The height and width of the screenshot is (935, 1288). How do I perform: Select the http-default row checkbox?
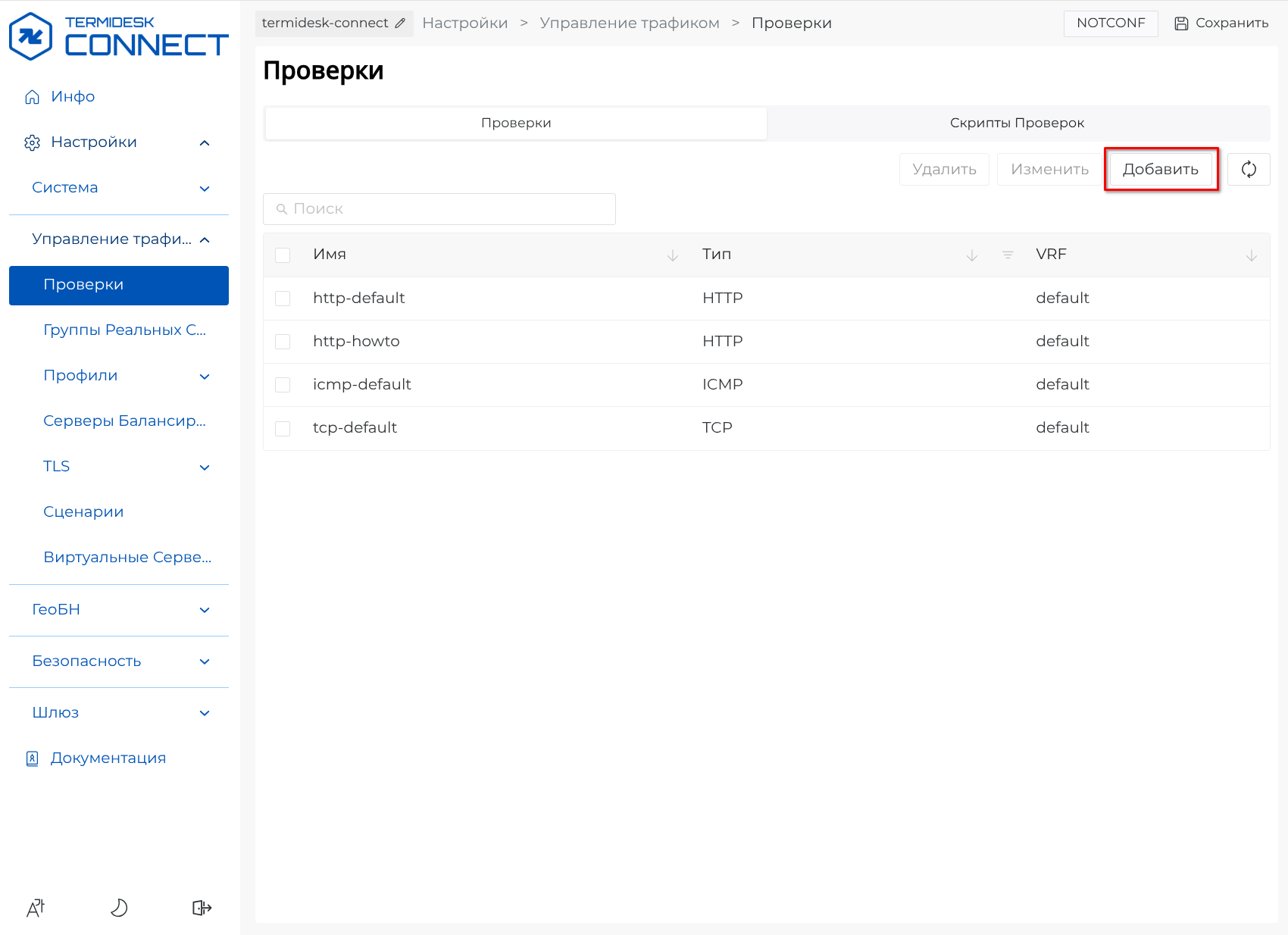(x=283, y=299)
